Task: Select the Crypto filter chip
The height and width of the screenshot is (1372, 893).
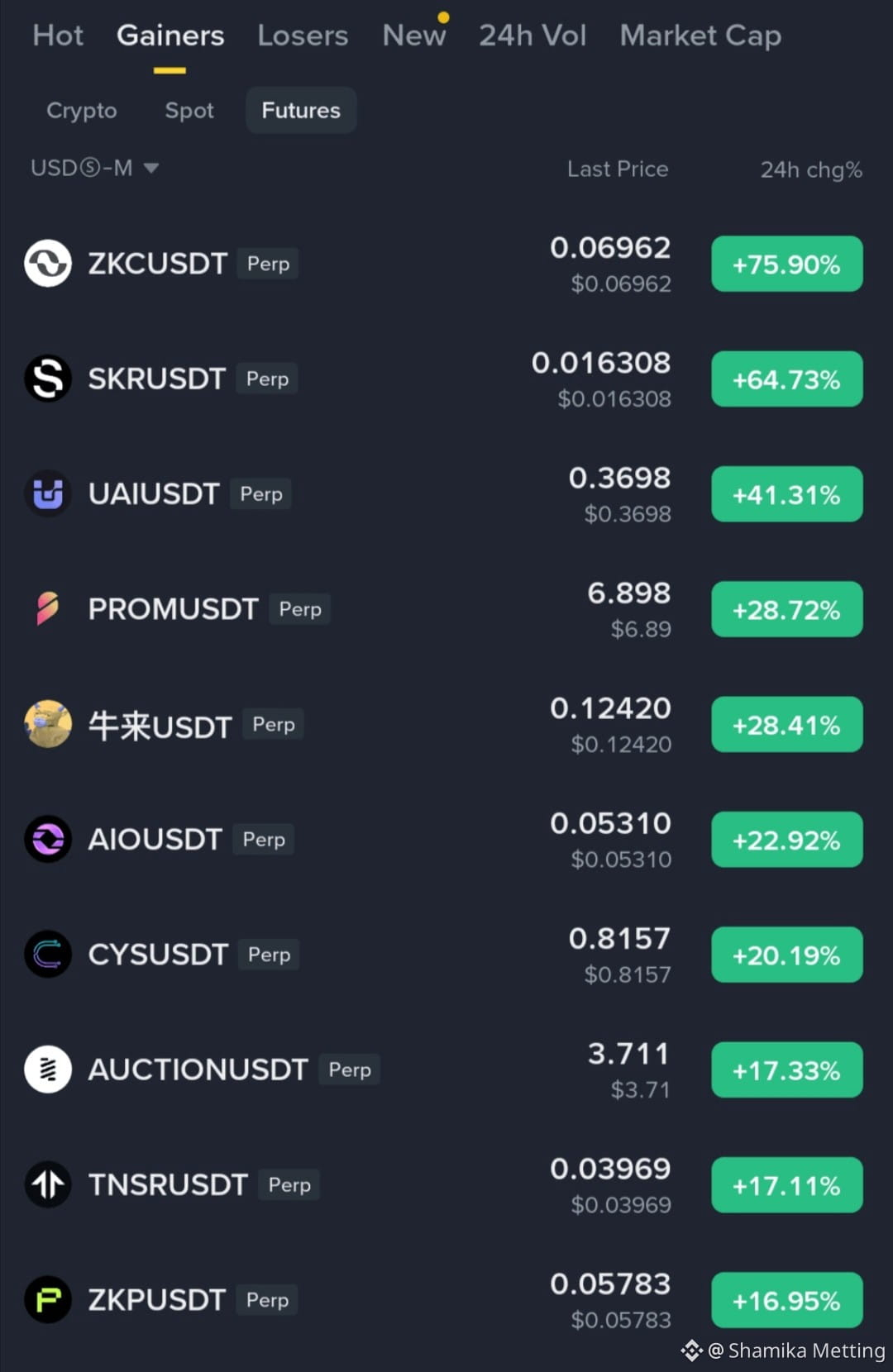Action: pyautogui.click(x=82, y=110)
